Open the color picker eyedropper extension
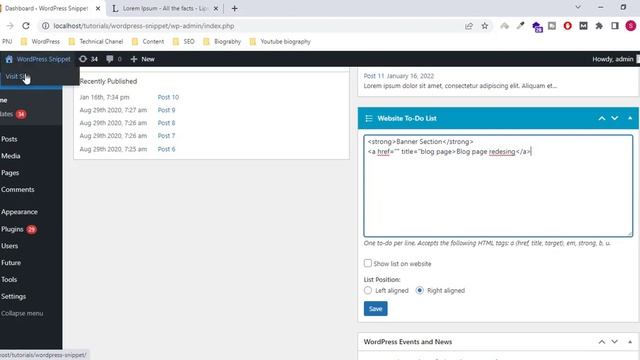640x360 pixels. pyautogui.click(x=520, y=26)
